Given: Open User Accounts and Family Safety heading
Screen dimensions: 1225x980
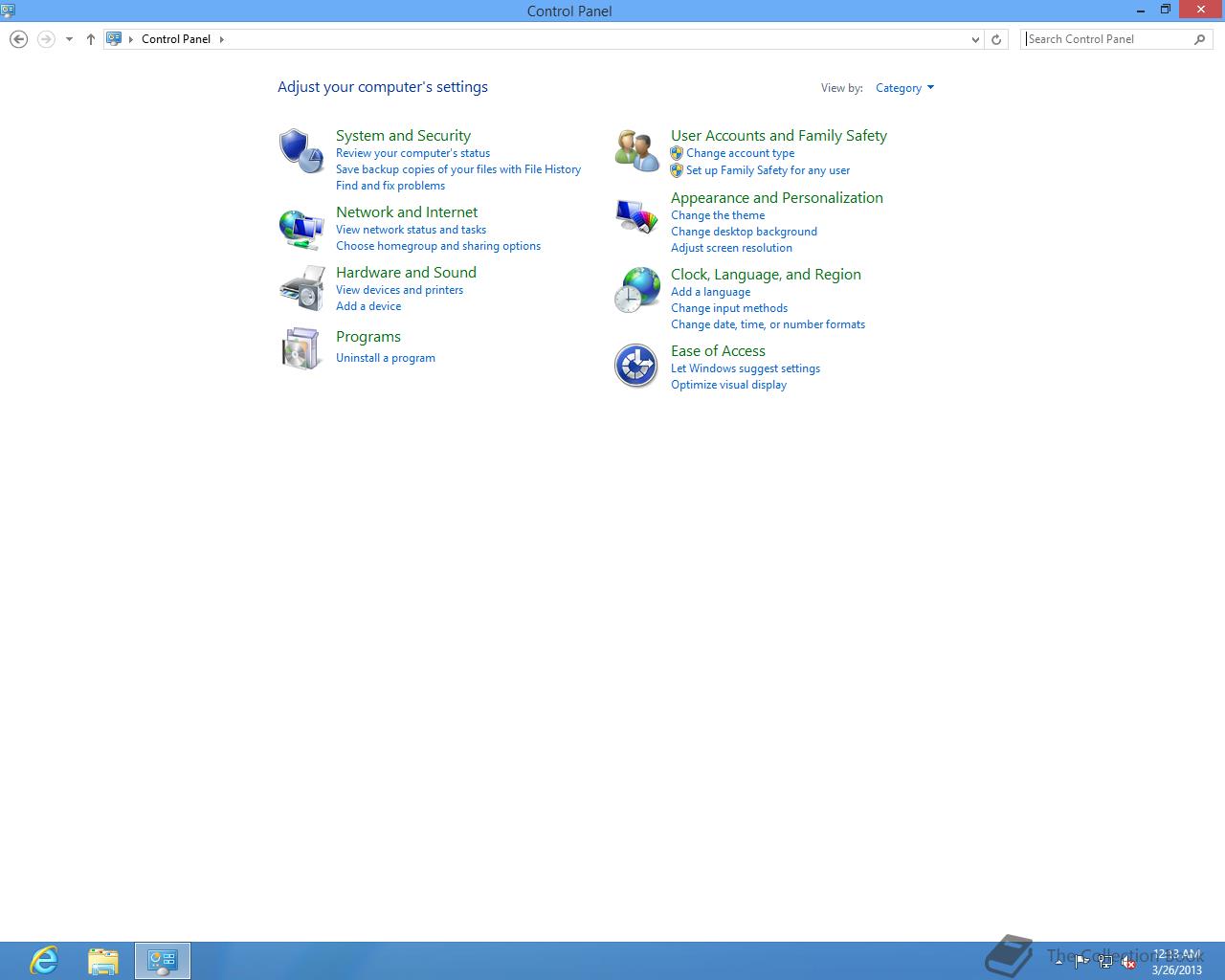Looking at the screenshot, I should [779, 136].
